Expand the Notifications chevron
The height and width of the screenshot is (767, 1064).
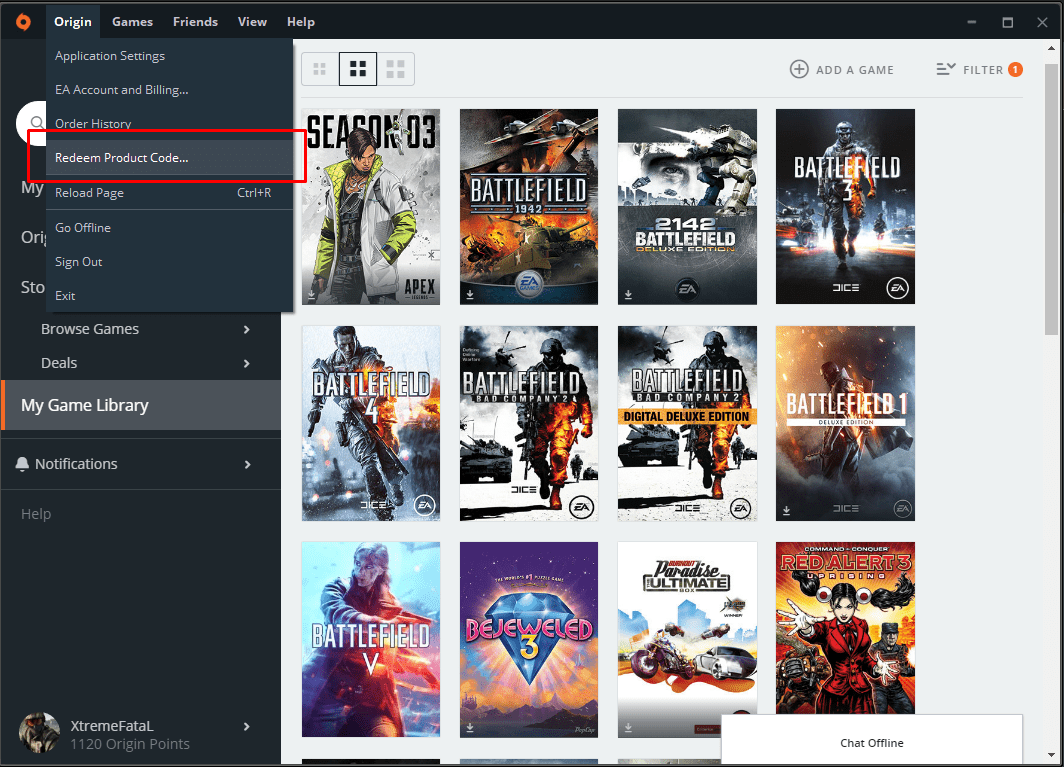pos(247,464)
